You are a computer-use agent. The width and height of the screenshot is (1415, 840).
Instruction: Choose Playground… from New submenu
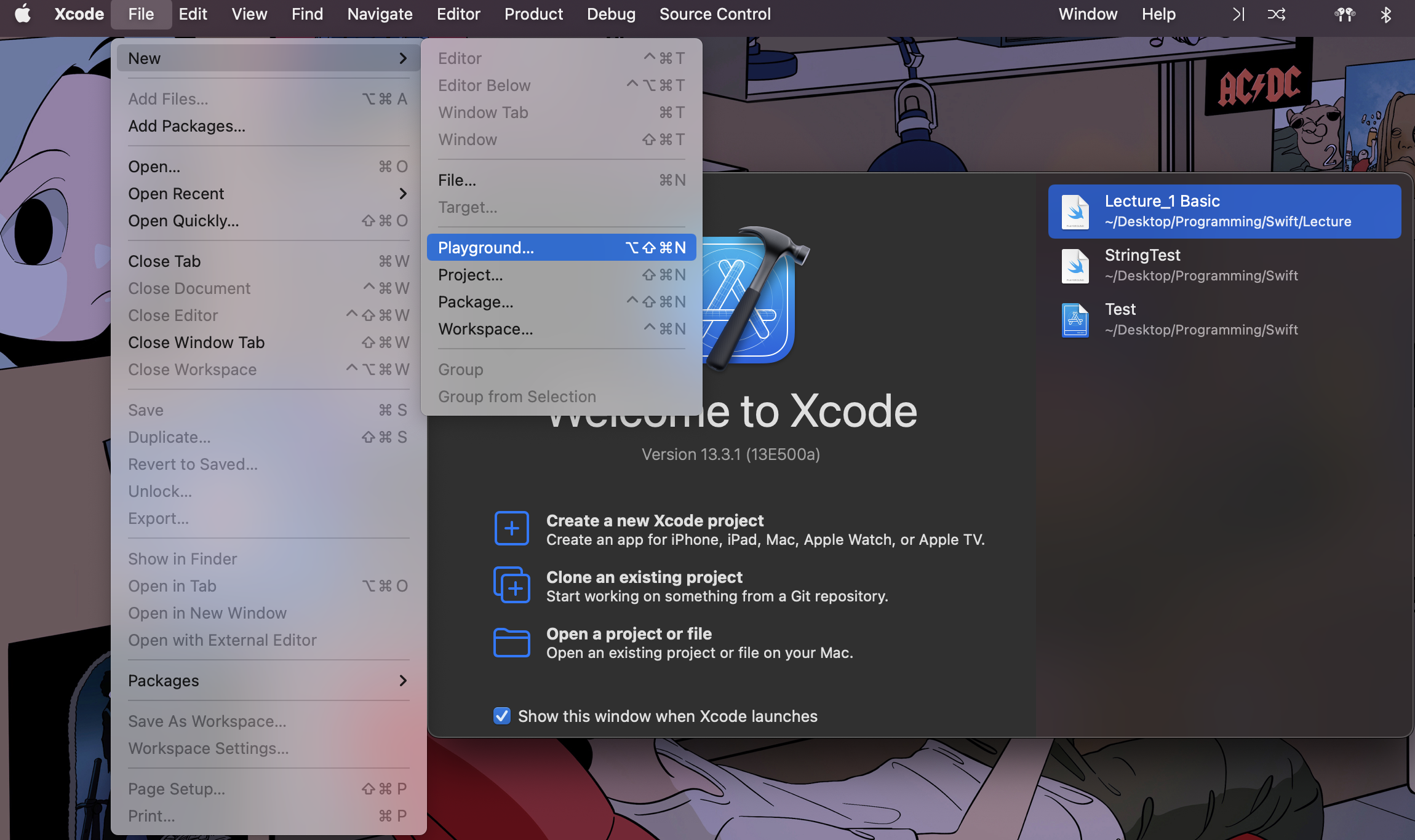(x=562, y=248)
